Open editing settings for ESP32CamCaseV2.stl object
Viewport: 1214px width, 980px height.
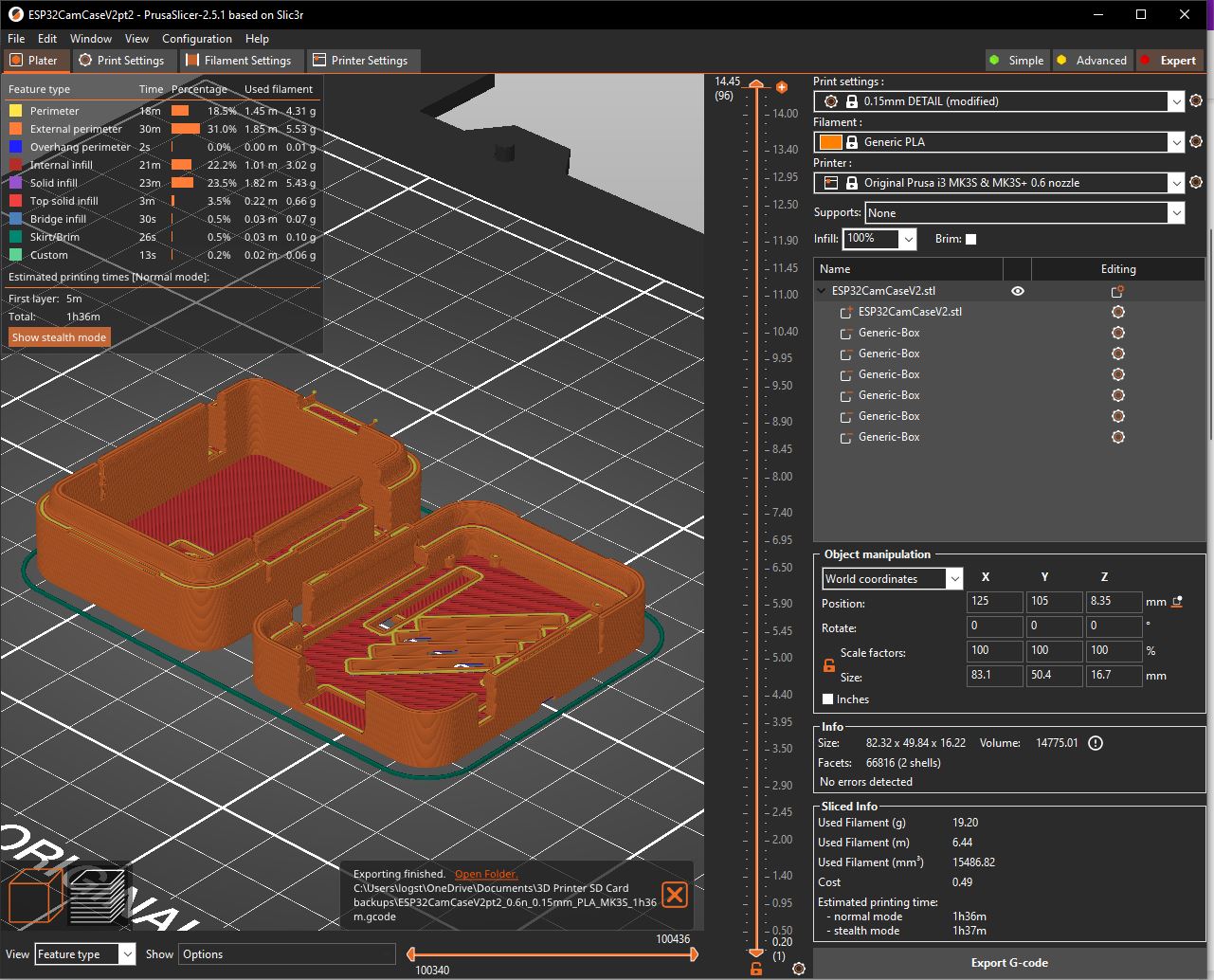click(x=1118, y=292)
